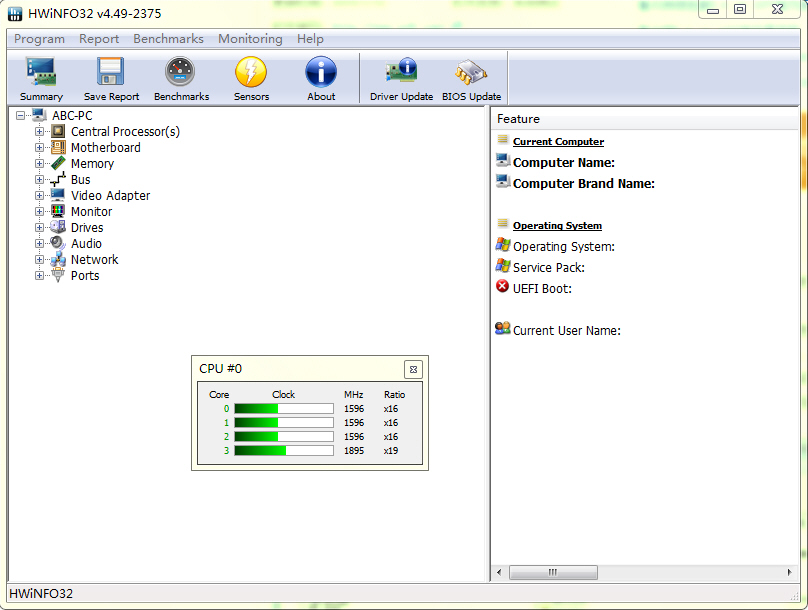Screen dimensions: 808x610
Task: Select the Motherboard tree icon
Action: point(58,147)
